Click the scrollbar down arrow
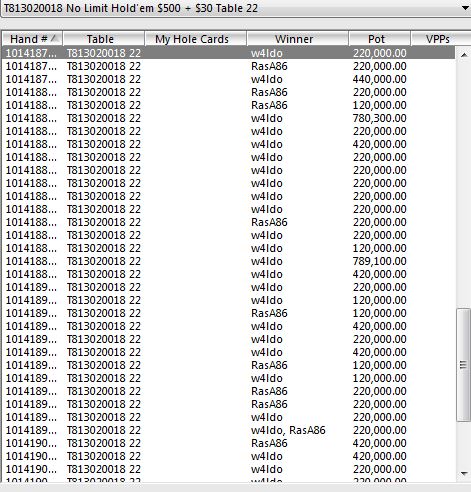Viewport: 471px width, 492px height. (x=464, y=473)
